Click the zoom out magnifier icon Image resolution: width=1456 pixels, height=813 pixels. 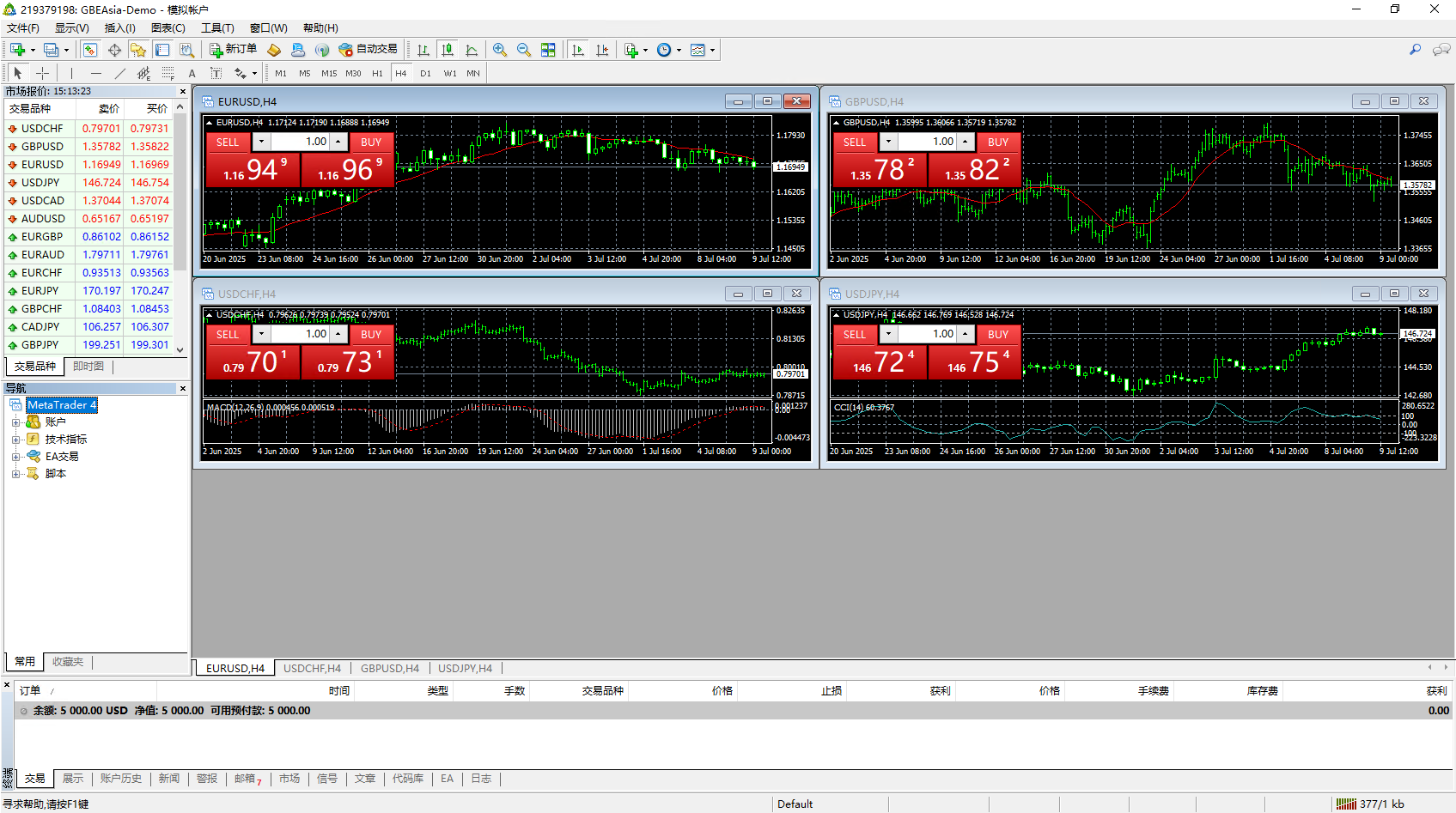(x=524, y=50)
